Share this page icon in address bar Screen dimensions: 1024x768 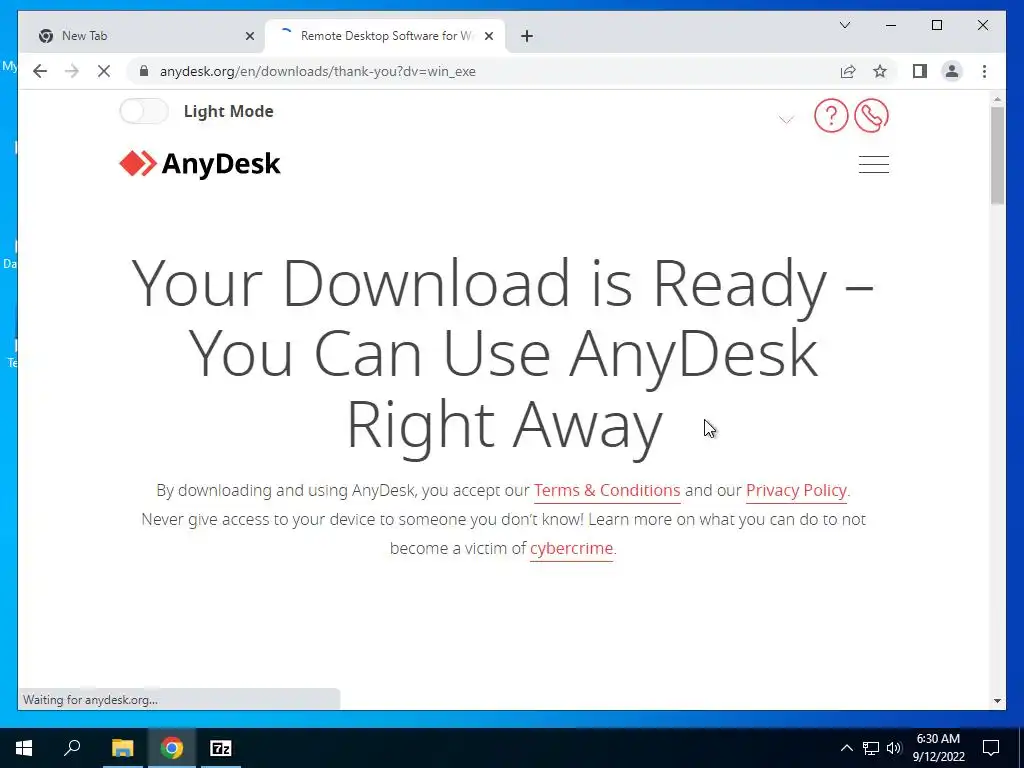coord(848,71)
